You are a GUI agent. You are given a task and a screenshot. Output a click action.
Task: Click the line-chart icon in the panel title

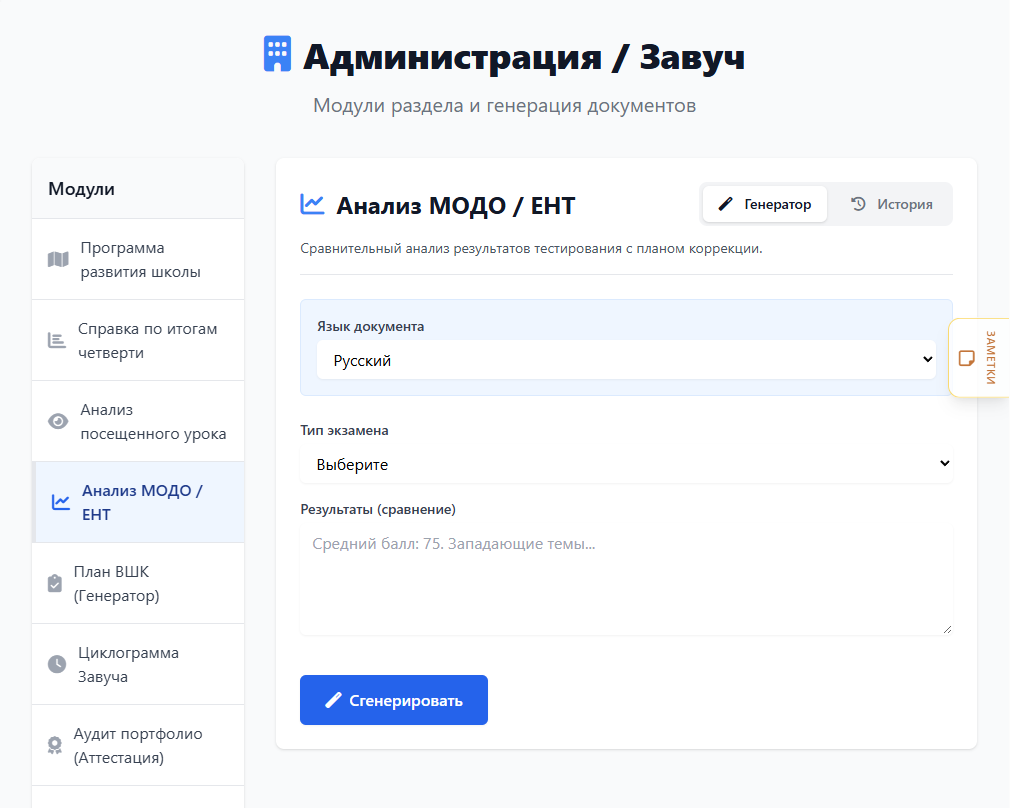312,204
